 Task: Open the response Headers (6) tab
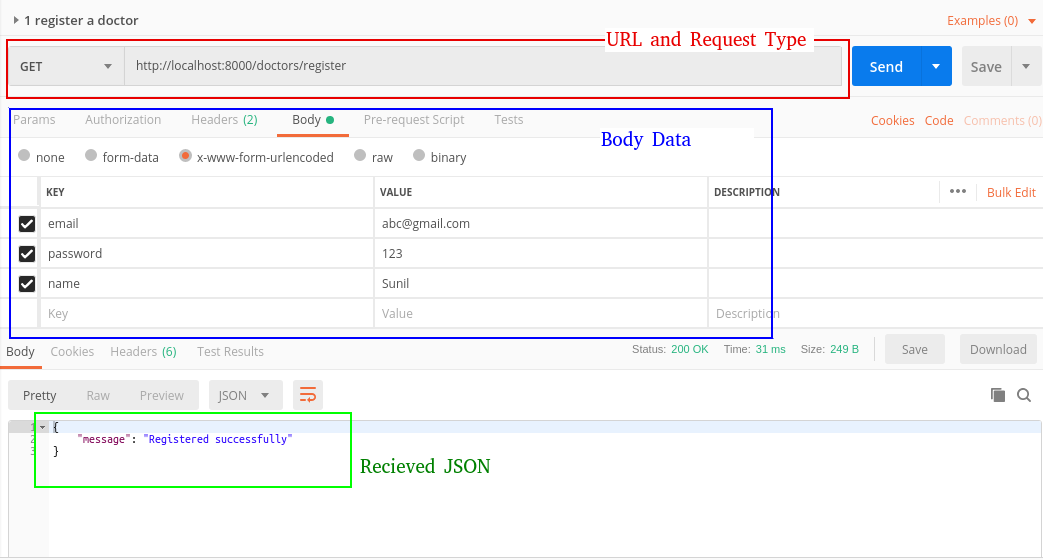[143, 351]
